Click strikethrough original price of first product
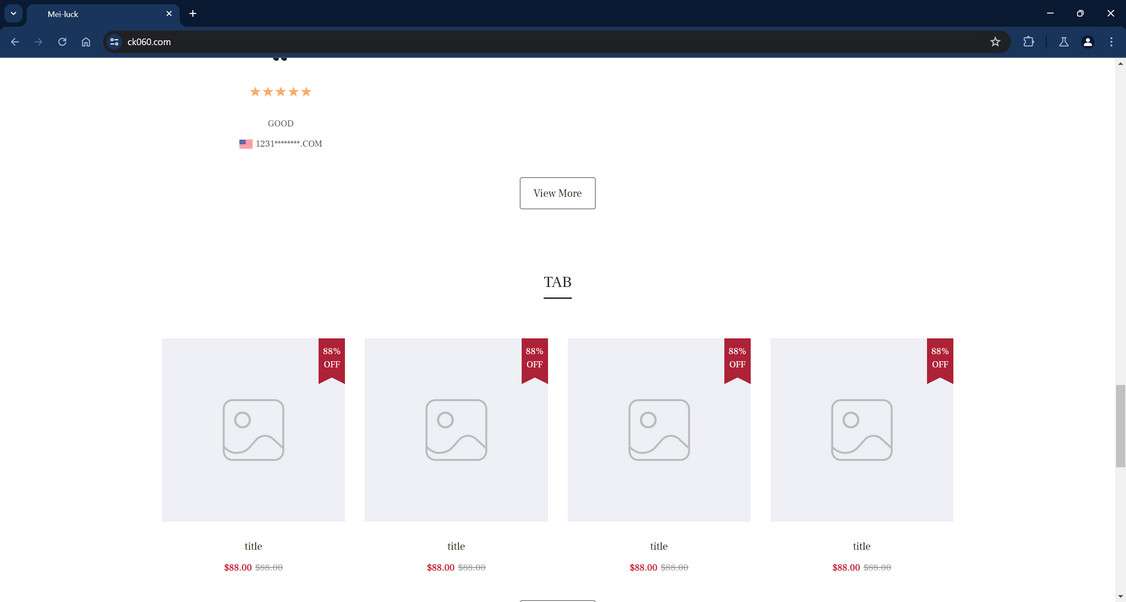This screenshot has height=602, width=1126. [269, 568]
